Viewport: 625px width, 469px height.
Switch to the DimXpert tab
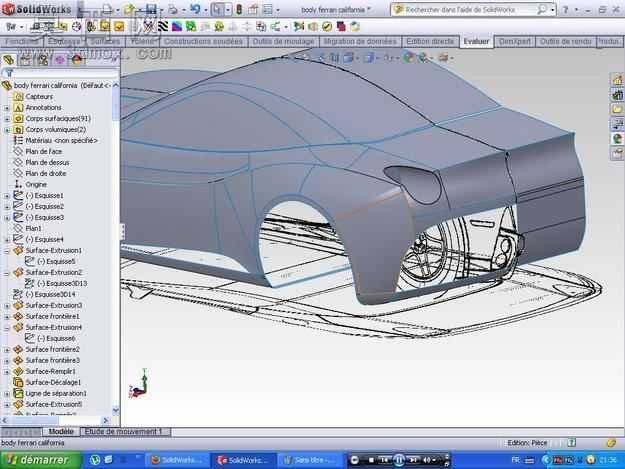pos(514,41)
